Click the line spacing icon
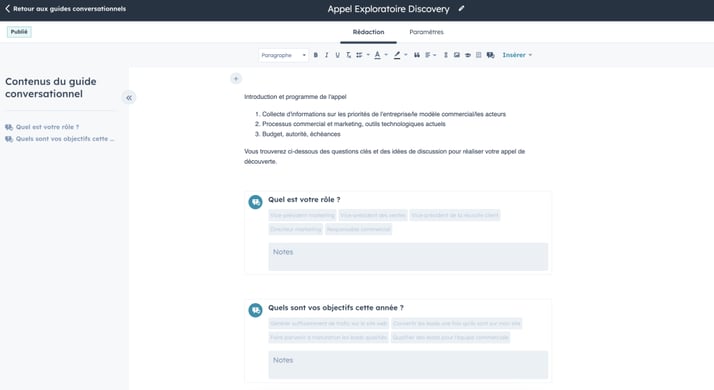The image size is (714, 390). (x=446, y=55)
